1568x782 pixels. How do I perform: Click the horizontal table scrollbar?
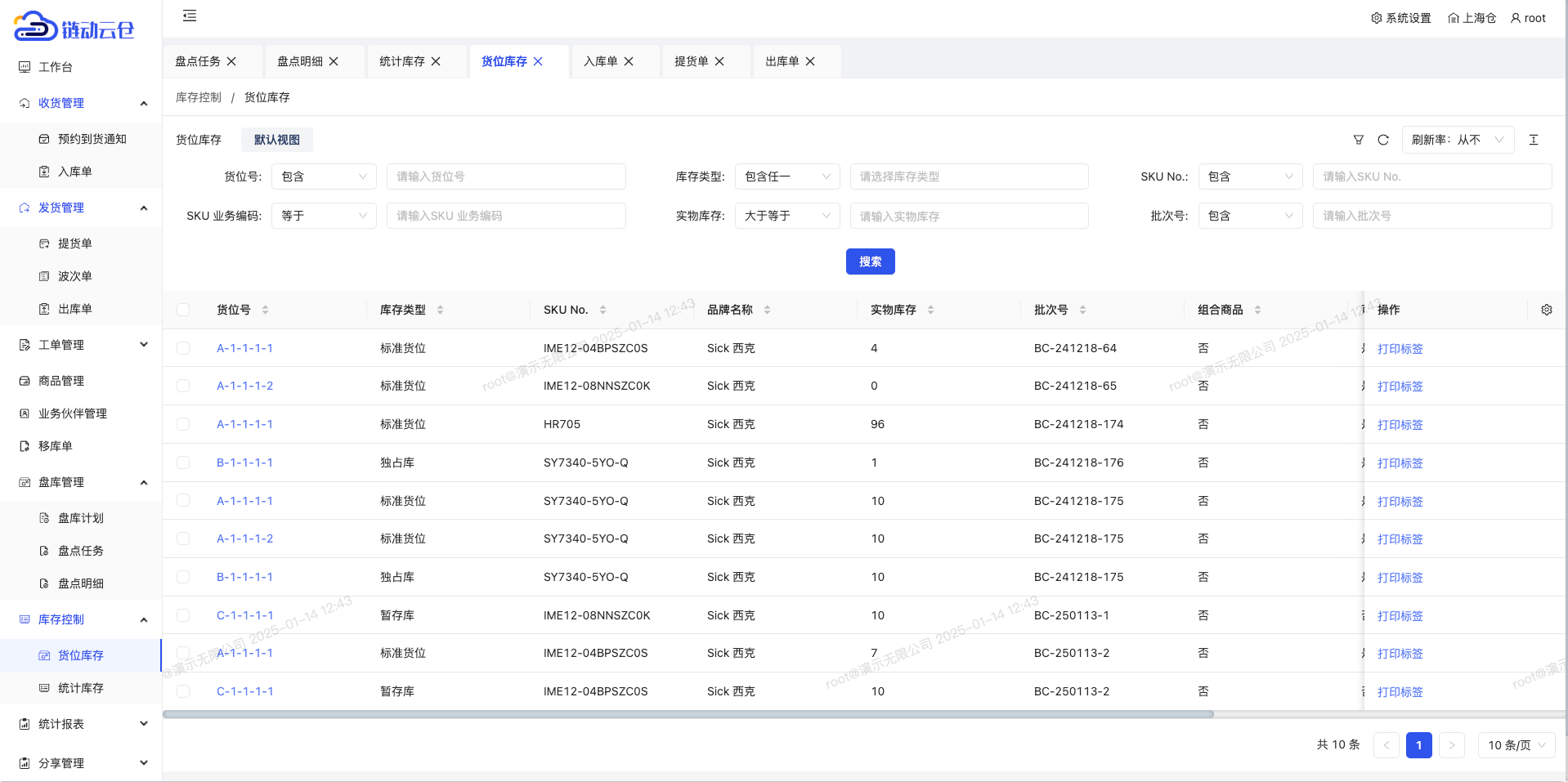coord(687,714)
